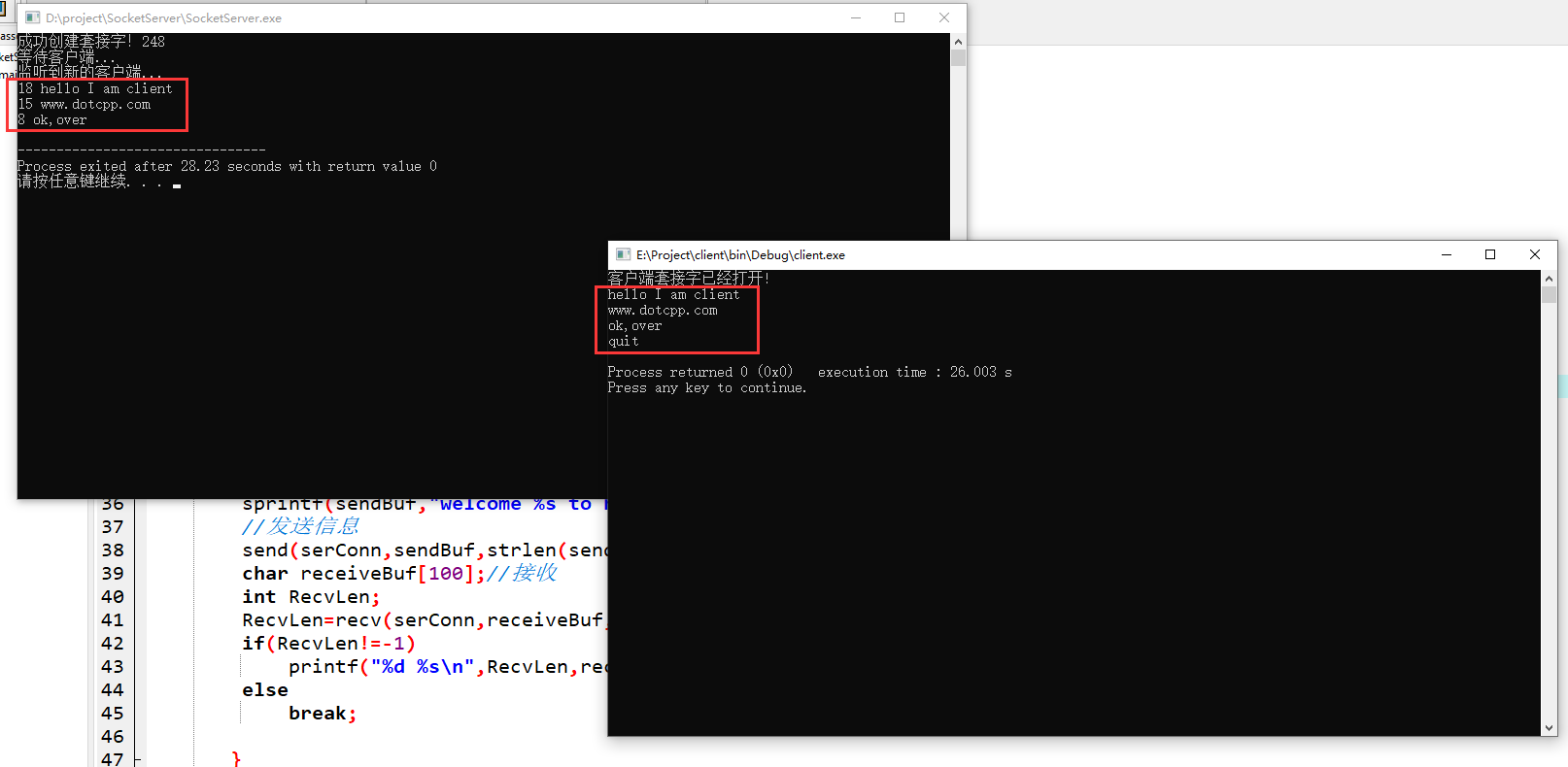
Task: Click 'ok,over' line in client console
Action: (x=634, y=325)
